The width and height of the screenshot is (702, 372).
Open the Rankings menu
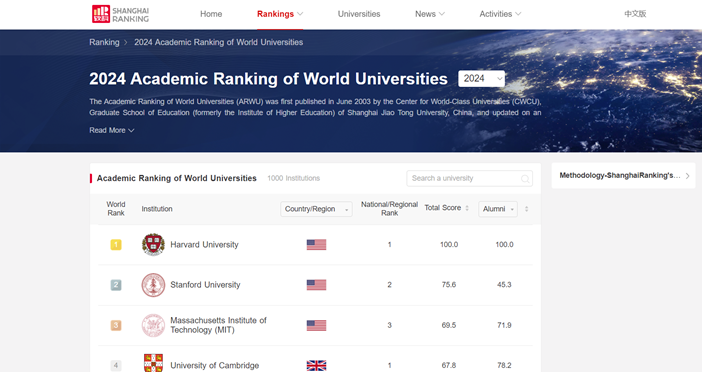coord(280,14)
